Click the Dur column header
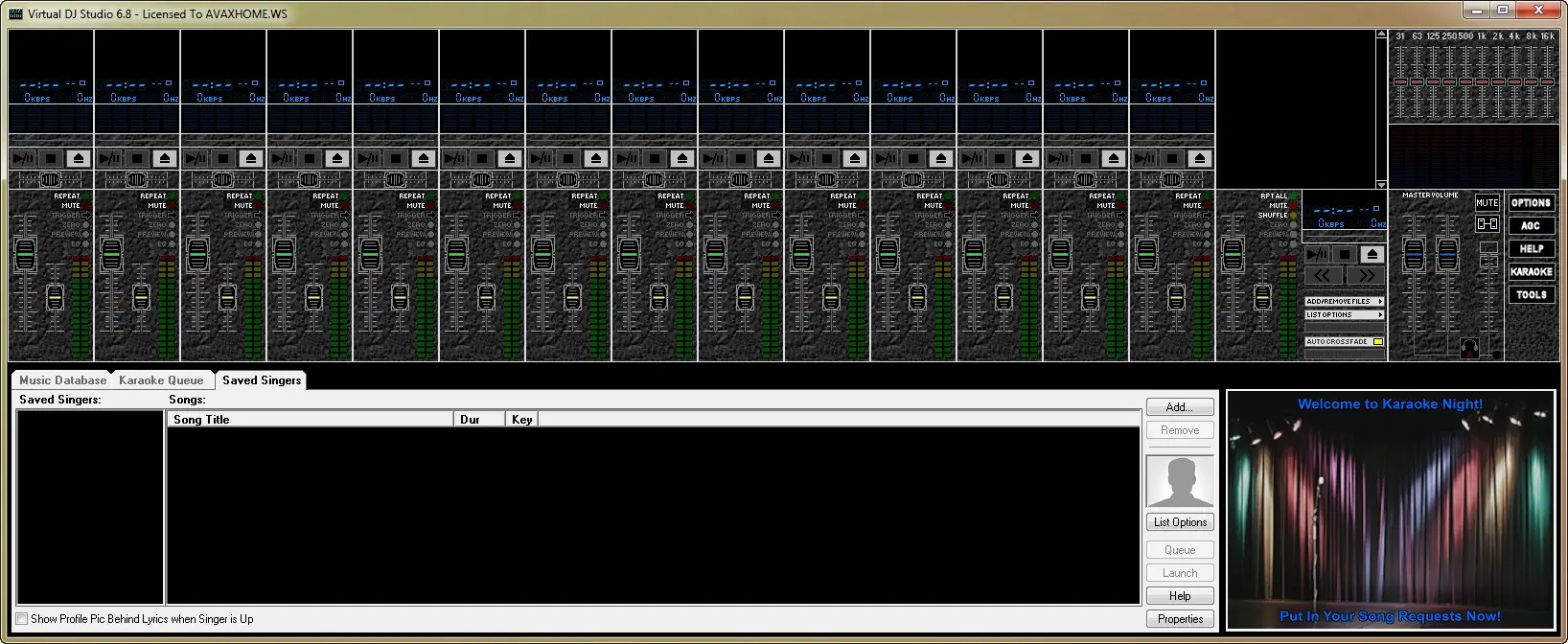This screenshot has height=644, width=1568. point(479,420)
